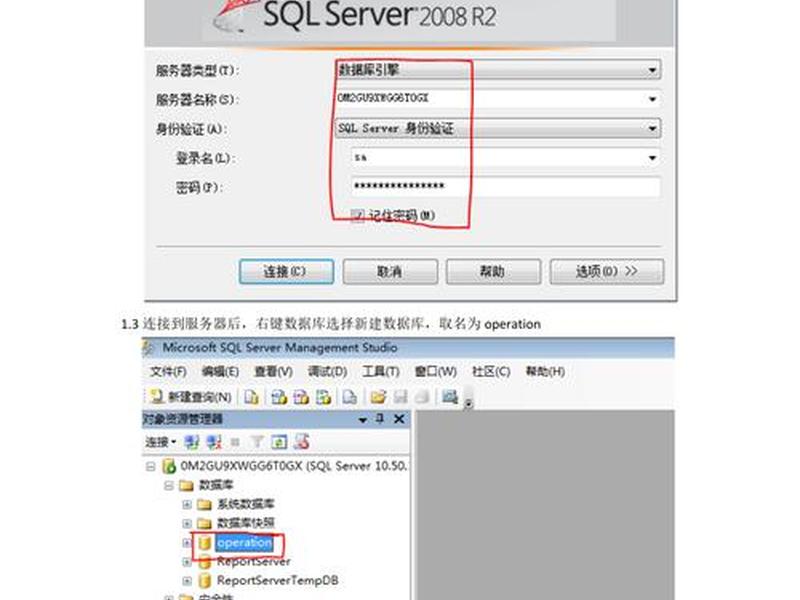Open the 文件(F) menu
The width and height of the screenshot is (800, 600).
pos(168,371)
